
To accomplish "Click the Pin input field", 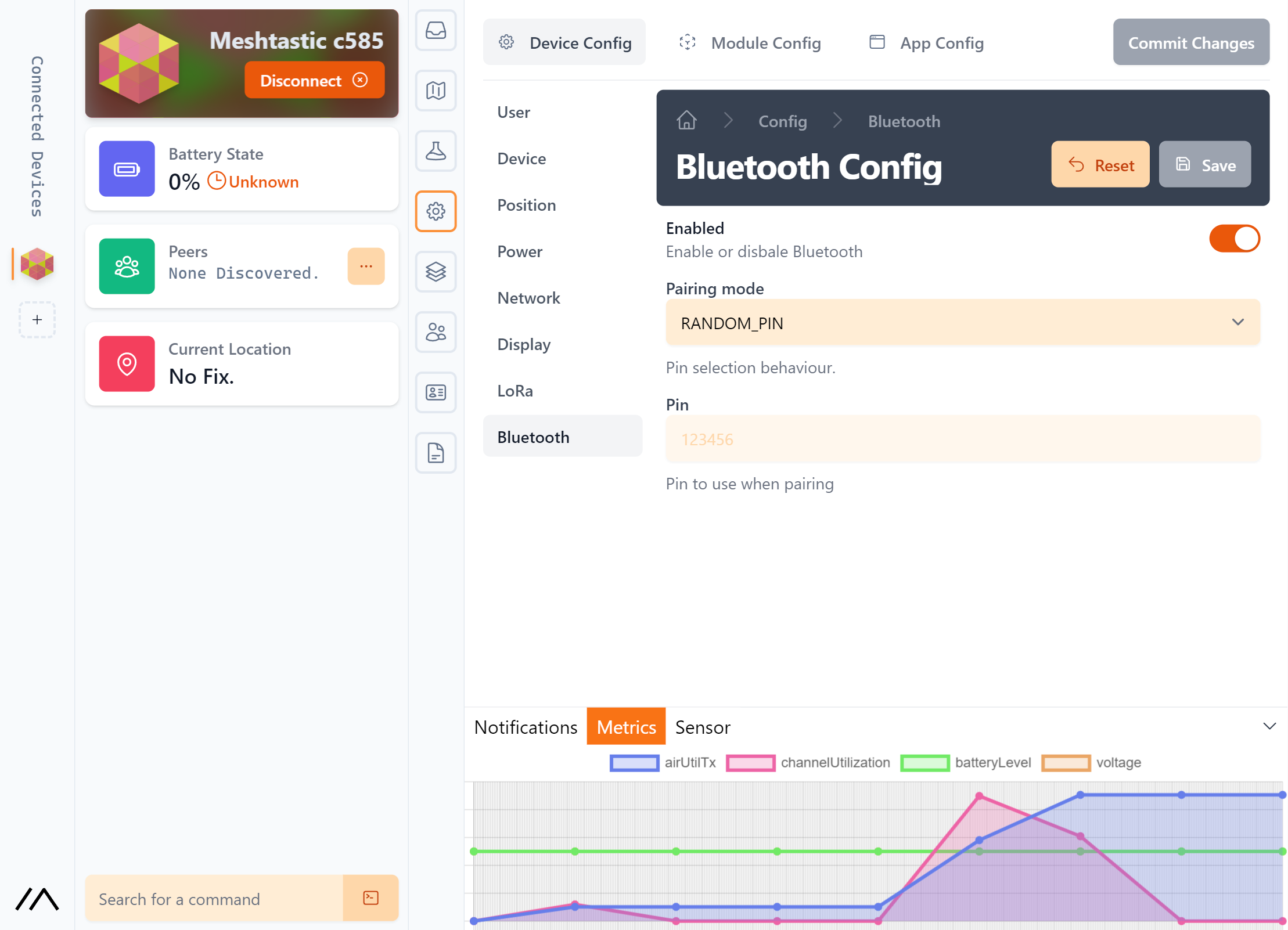I will coord(962,439).
